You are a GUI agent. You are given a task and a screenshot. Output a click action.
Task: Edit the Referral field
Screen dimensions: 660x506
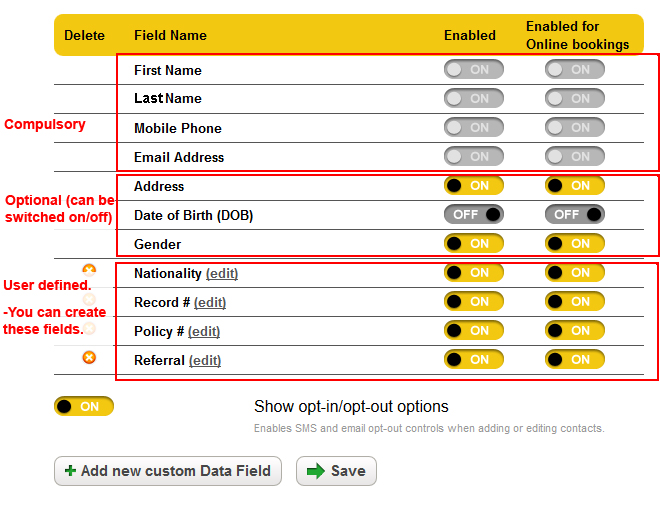pyautogui.click(x=205, y=361)
